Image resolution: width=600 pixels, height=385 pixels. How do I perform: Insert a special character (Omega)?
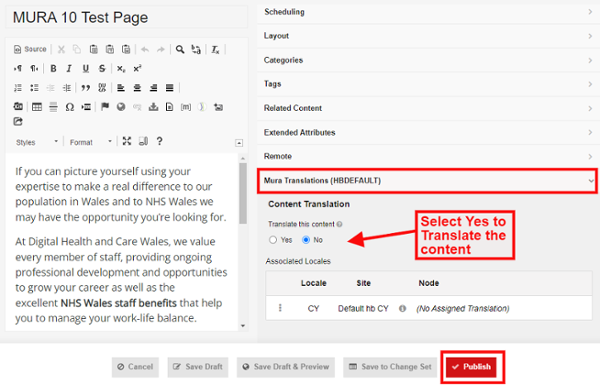70,107
